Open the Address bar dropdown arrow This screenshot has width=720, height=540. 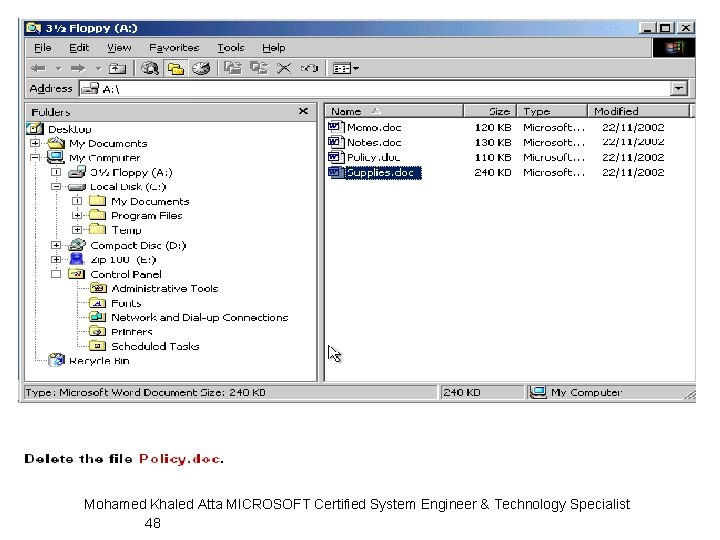pos(679,88)
